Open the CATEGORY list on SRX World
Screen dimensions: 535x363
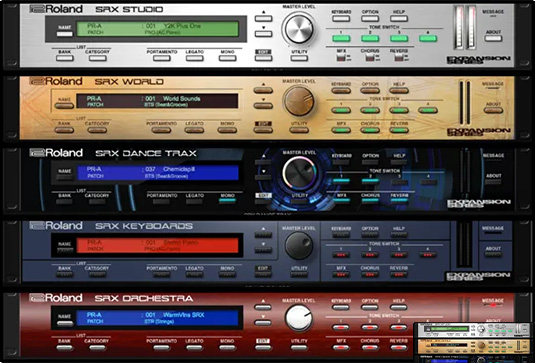[x=97, y=130]
